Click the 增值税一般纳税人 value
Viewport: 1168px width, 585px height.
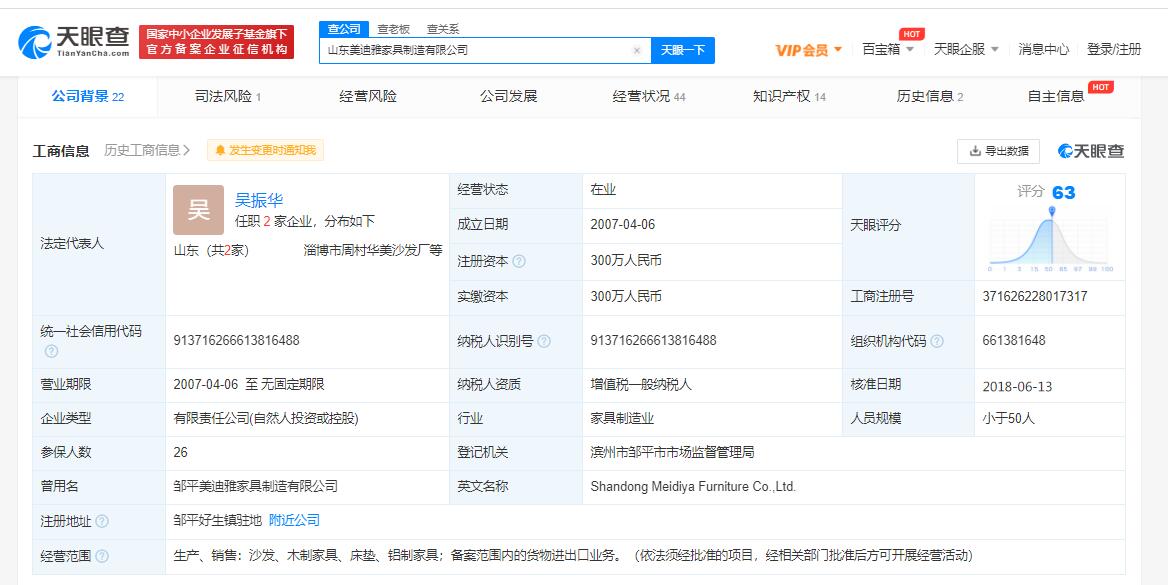[x=641, y=385]
